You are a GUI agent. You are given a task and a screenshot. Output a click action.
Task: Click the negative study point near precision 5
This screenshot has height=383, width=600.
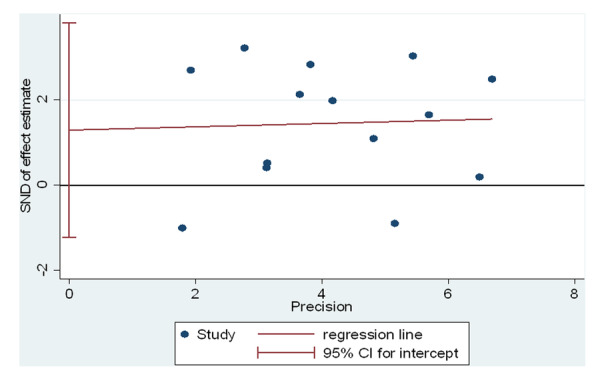click(395, 223)
